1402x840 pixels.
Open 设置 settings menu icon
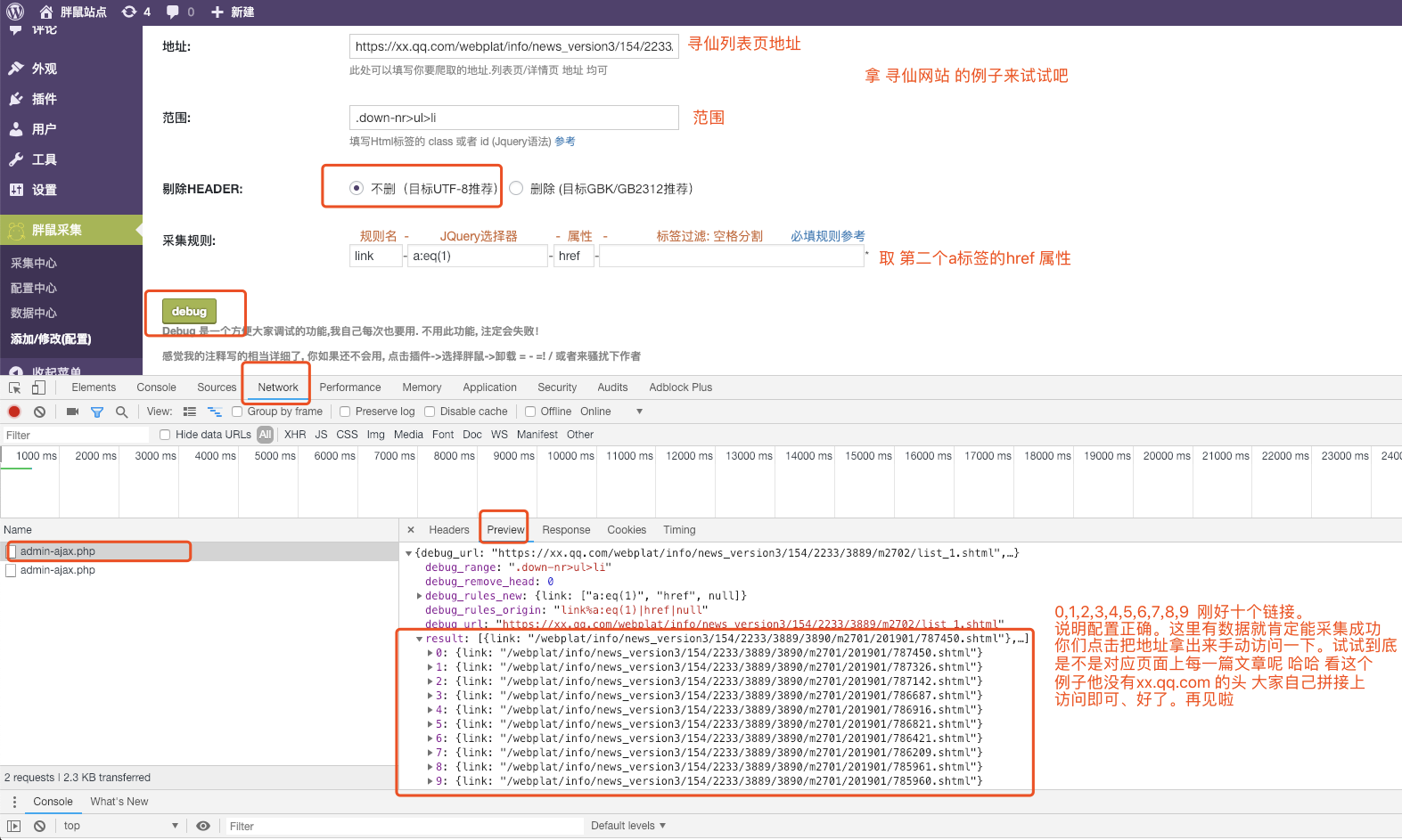(16, 190)
